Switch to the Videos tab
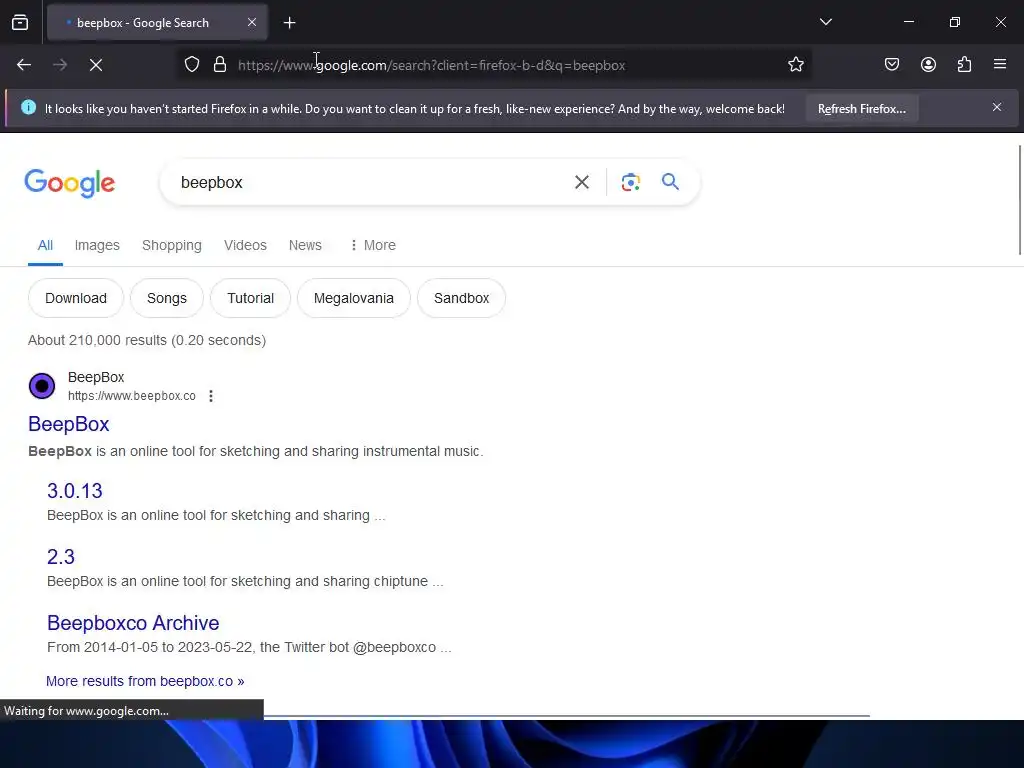This screenshot has width=1024, height=768. click(x=245, y=246)
